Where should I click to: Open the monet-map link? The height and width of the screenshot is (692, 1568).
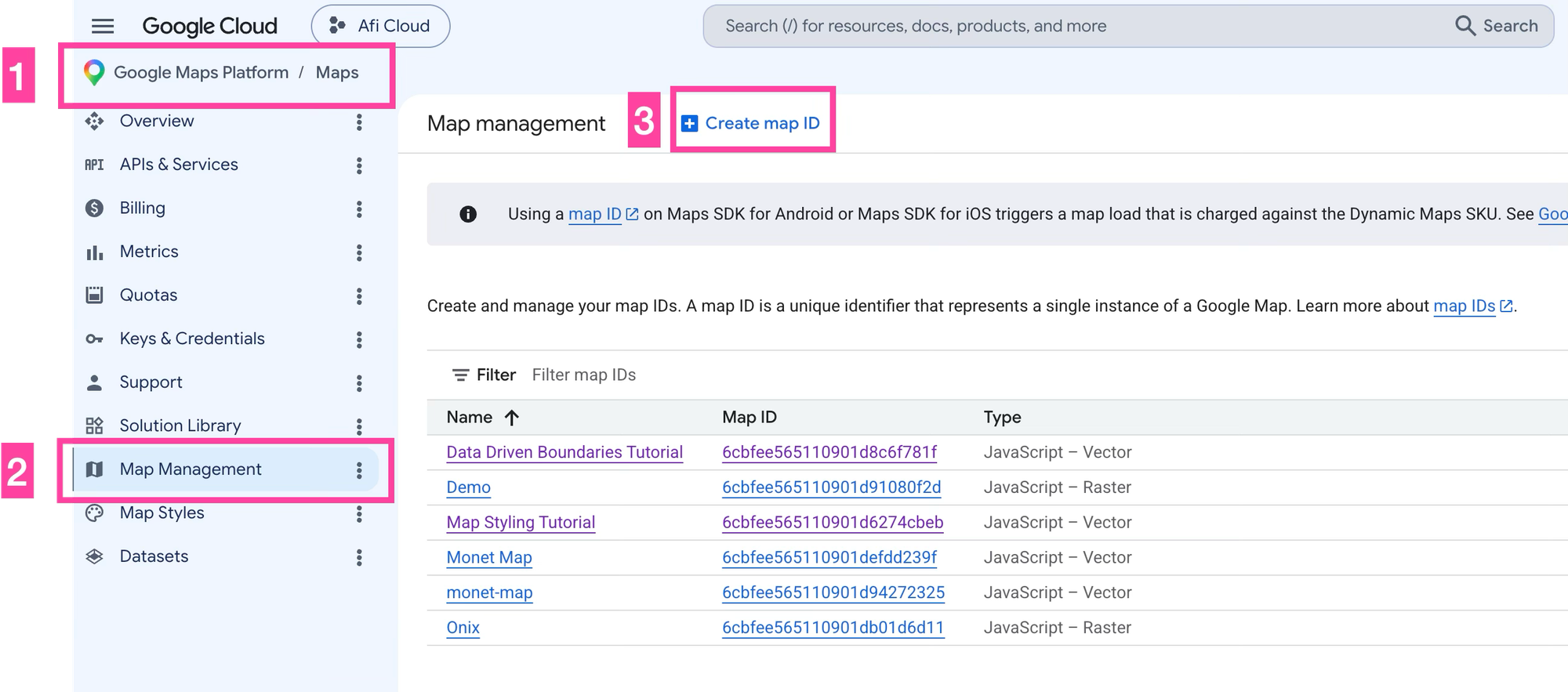coord(489,592)
